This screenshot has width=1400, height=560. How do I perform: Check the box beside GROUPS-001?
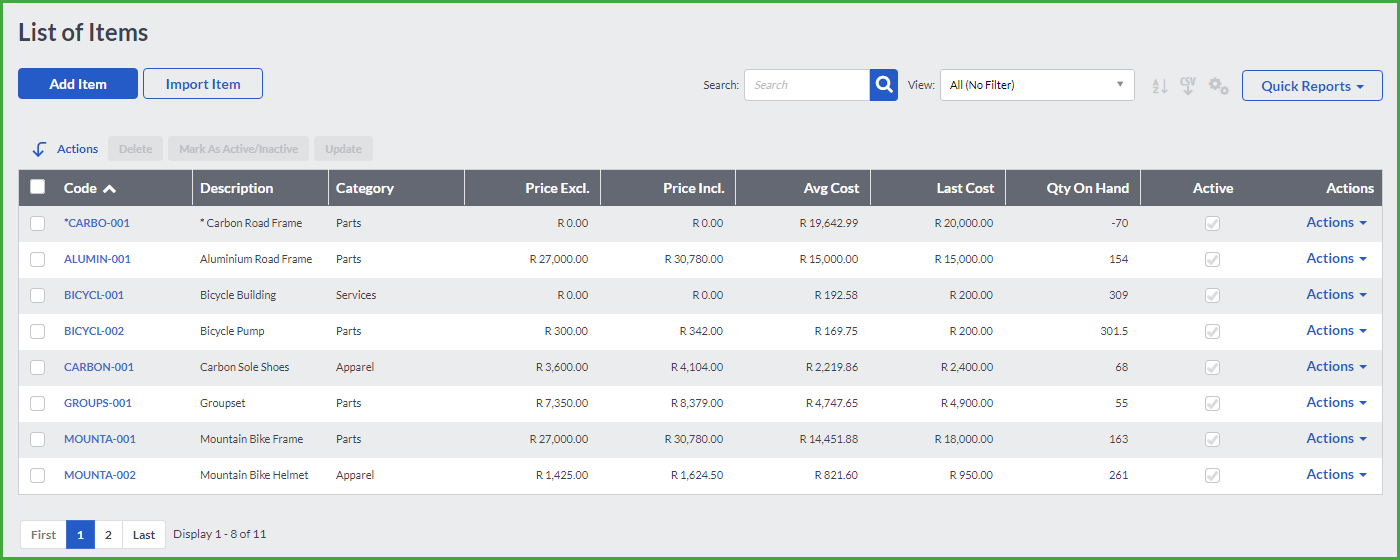(x=38, y=403)
